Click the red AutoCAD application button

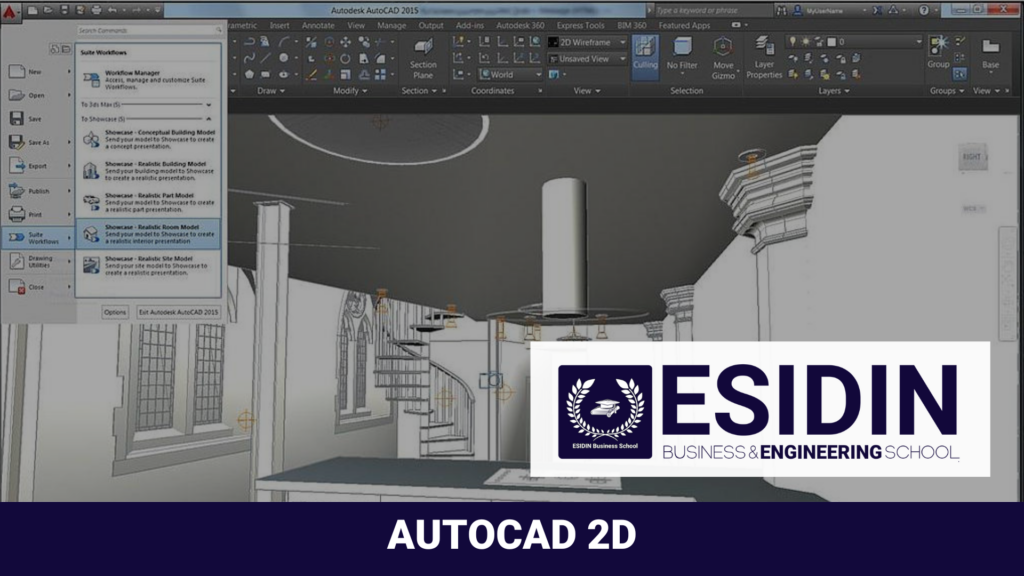coord(9,9)
